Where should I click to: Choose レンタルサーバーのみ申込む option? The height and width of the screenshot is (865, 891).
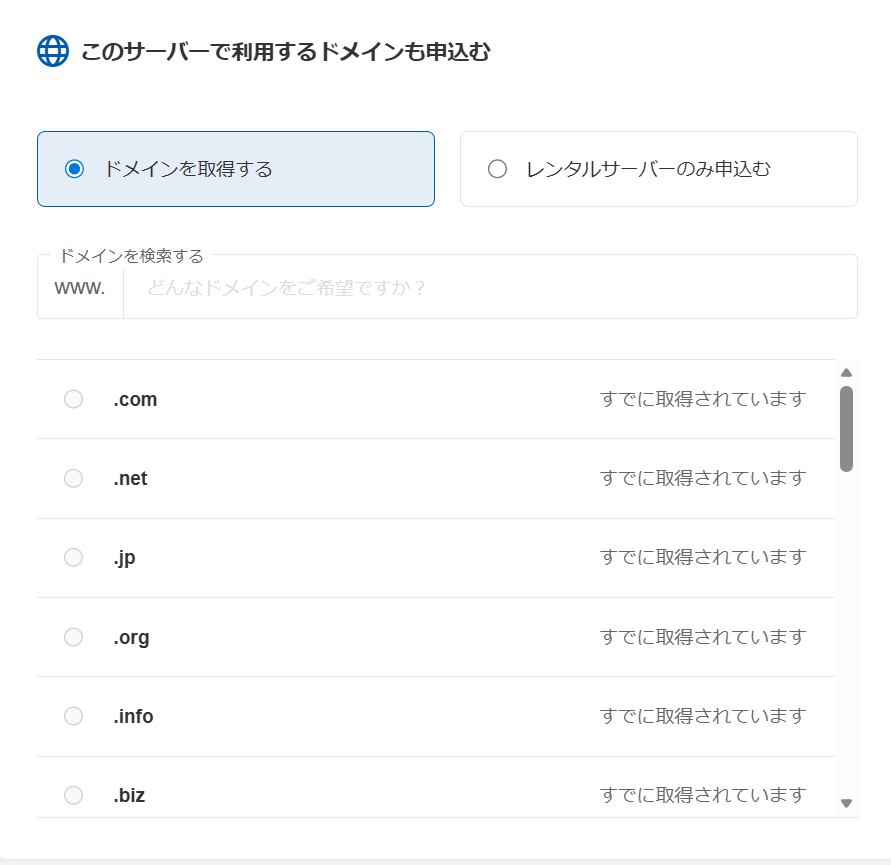pyautogui.click(x=497, y=168)
